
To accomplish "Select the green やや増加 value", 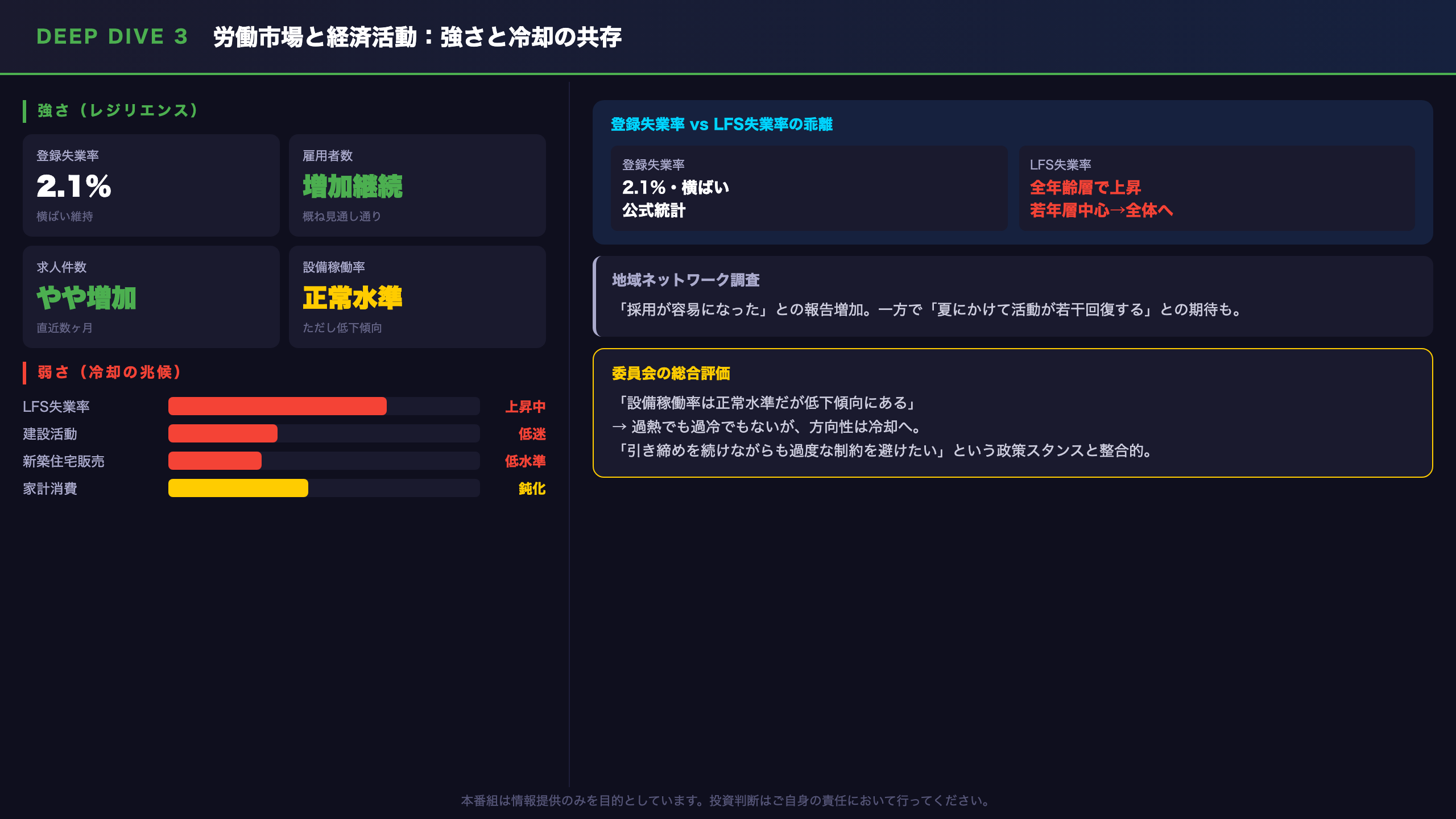I will pyautogui.click(x=86, y=298).
